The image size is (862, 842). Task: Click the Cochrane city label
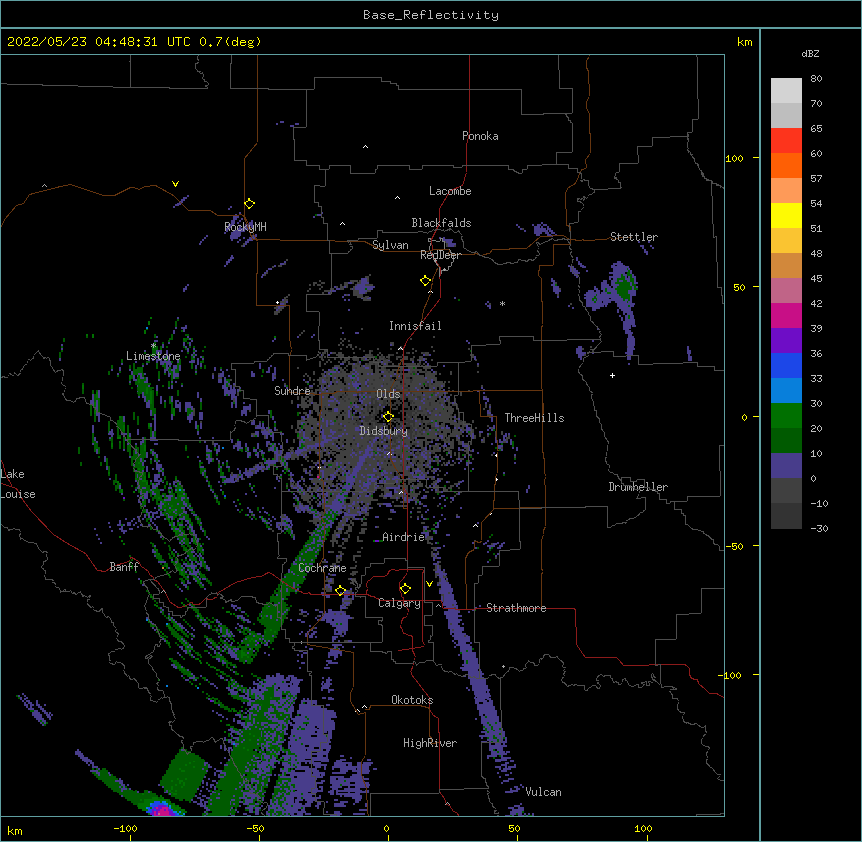[x=322, y=568]
